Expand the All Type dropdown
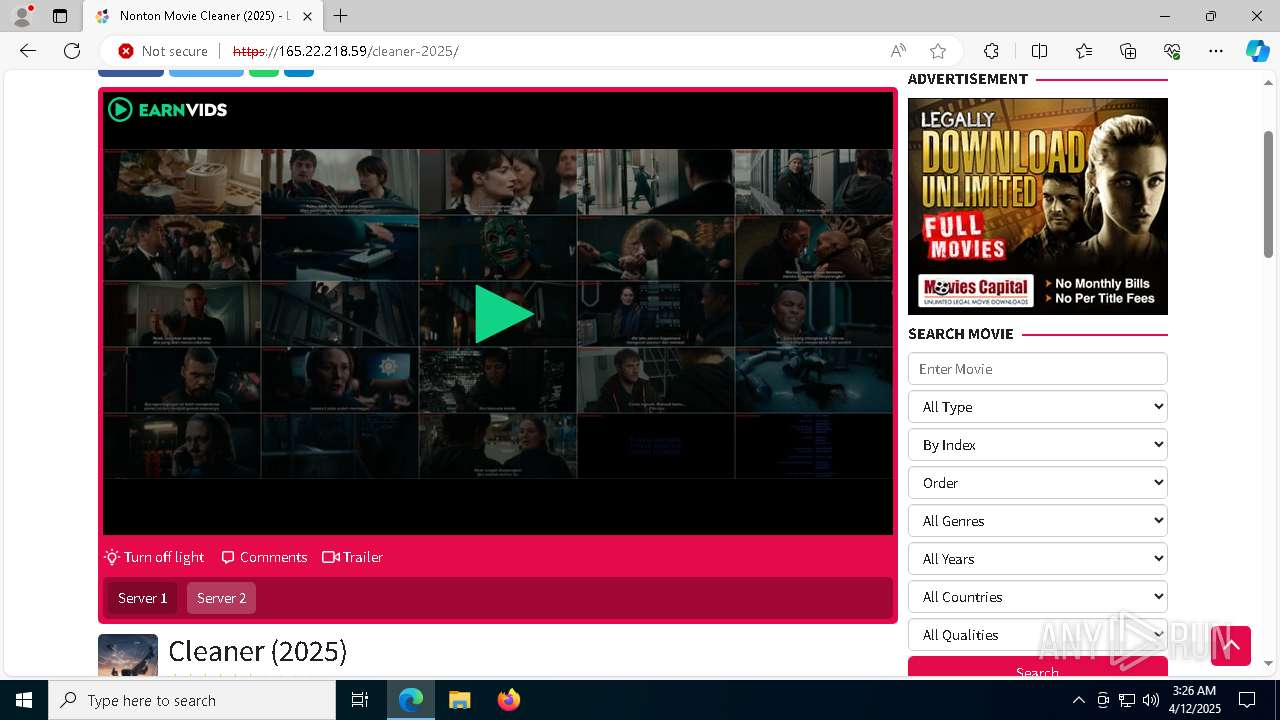Viewport: 1280px width, 720px height. tap(1037, 407)
